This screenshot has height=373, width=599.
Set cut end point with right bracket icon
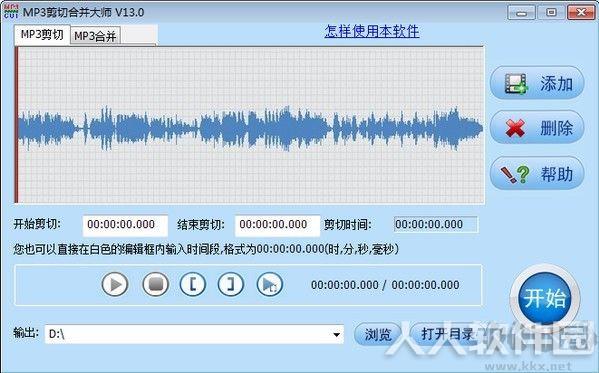231,284
